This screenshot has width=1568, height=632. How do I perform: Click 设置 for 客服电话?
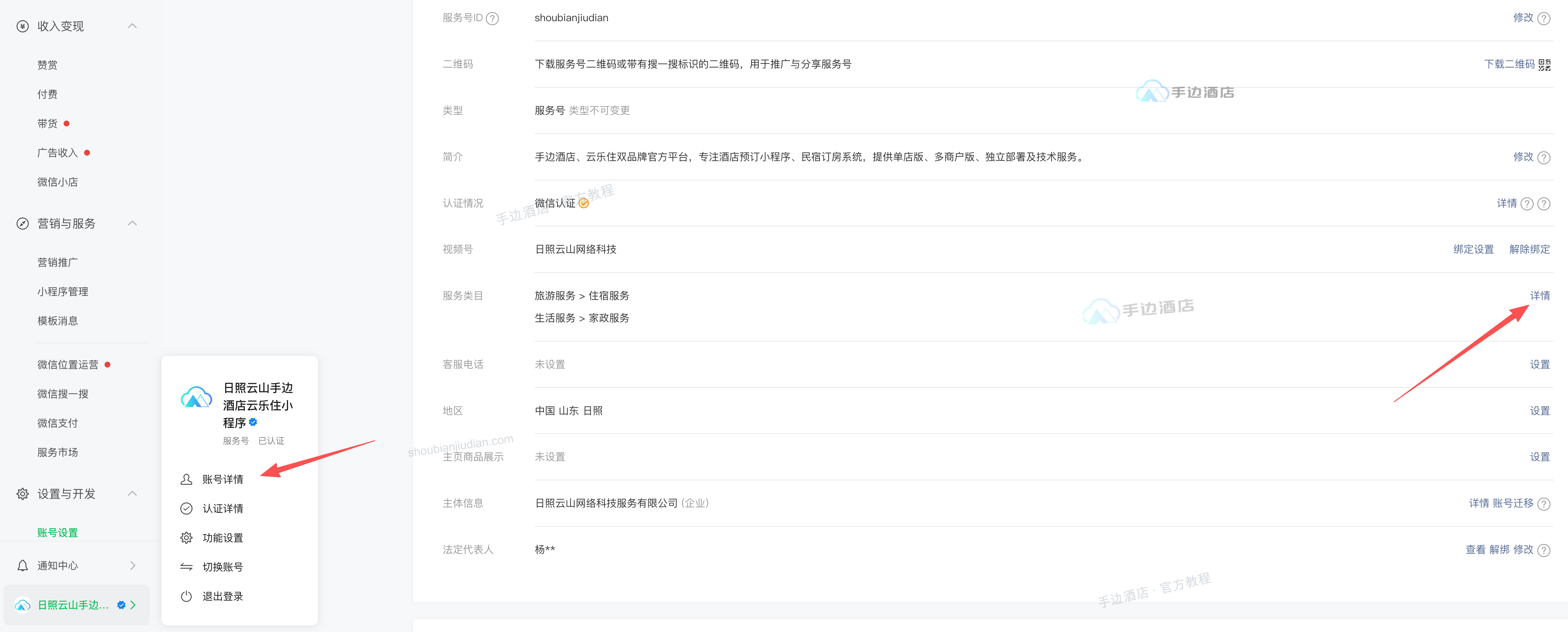(x=1539, y=364)
